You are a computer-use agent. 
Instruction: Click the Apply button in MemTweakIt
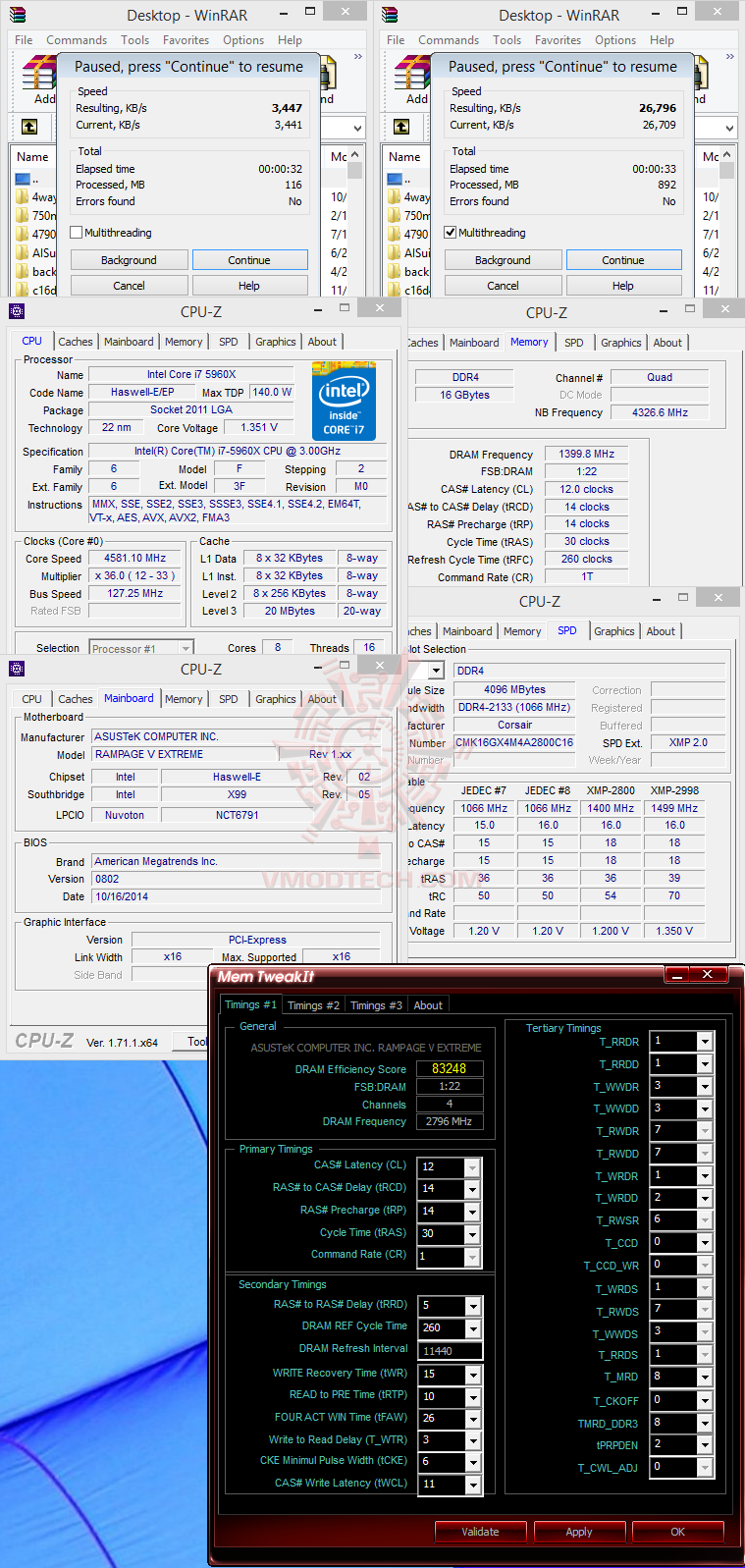(579, 1532)
